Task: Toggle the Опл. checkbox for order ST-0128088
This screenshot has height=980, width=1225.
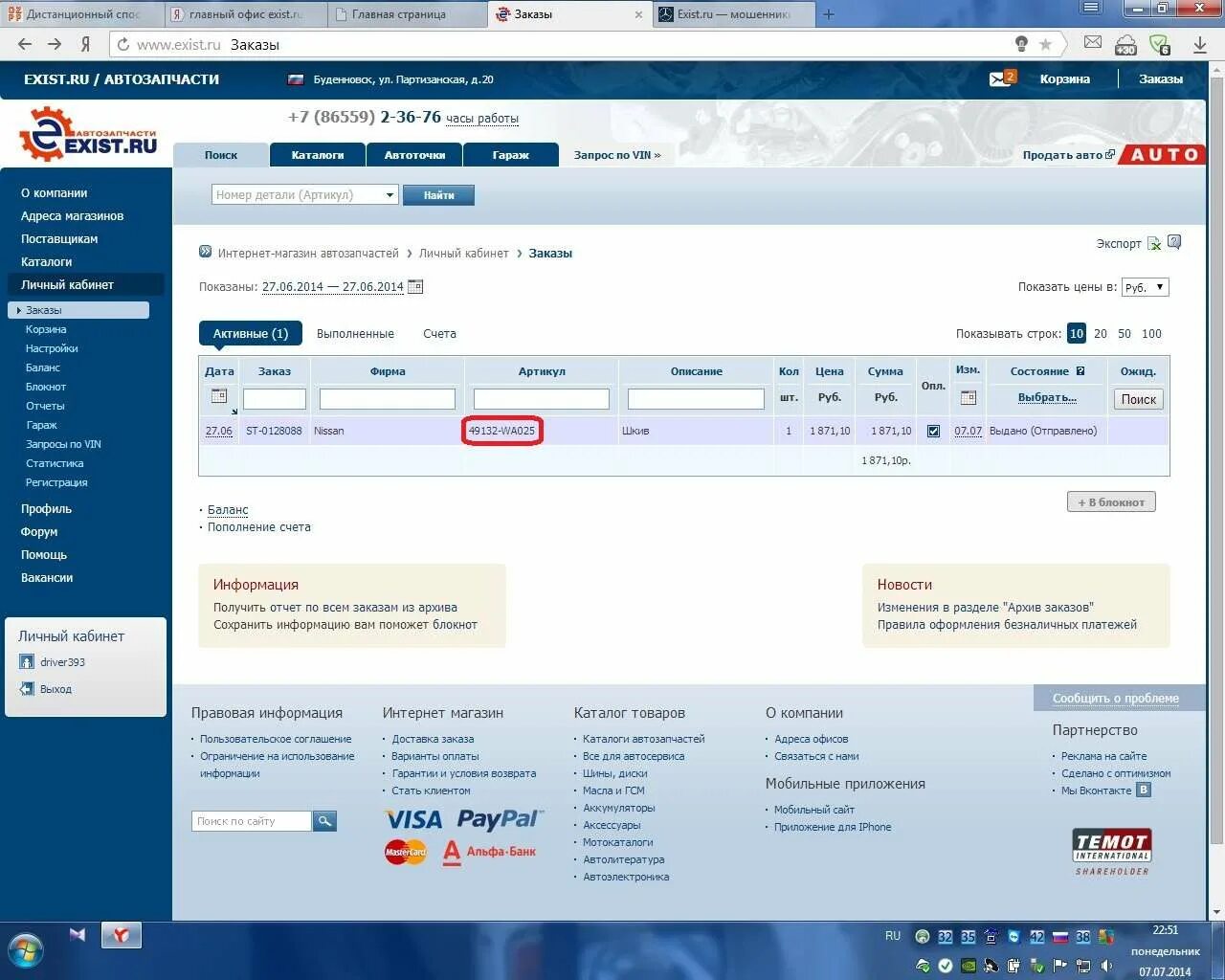Action: coord(933,431)
